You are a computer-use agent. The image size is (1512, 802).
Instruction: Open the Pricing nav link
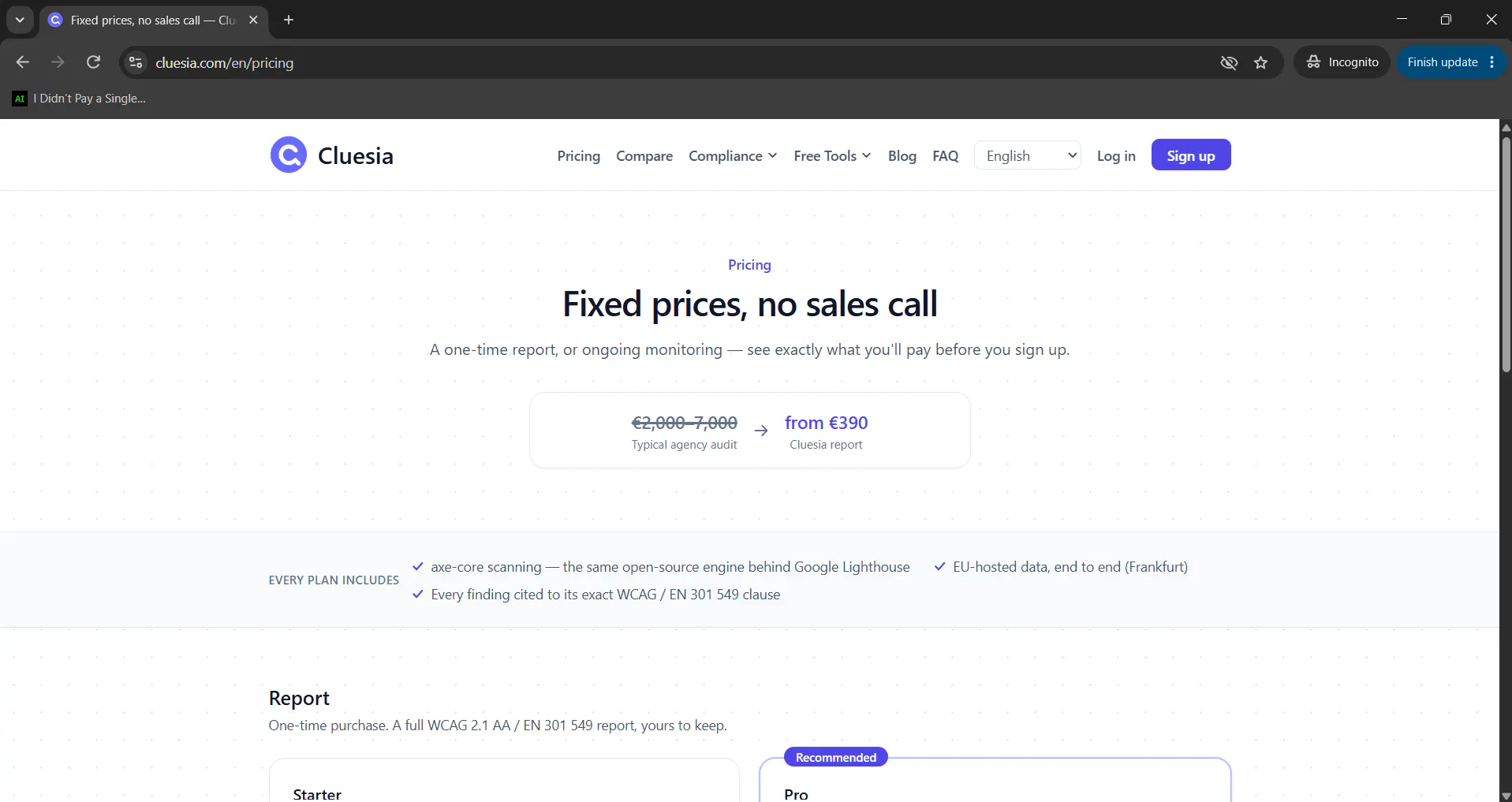click(x=578, y=156)
